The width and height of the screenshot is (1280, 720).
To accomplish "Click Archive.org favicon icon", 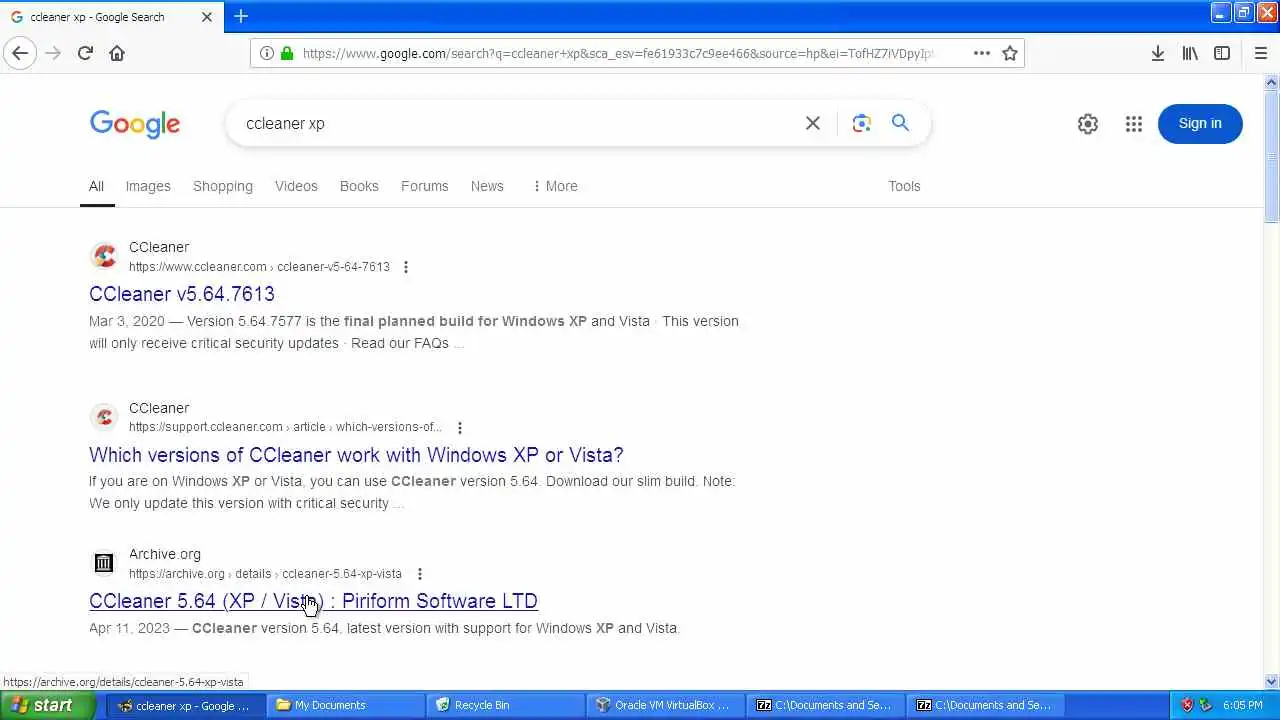I will point(104,563).
